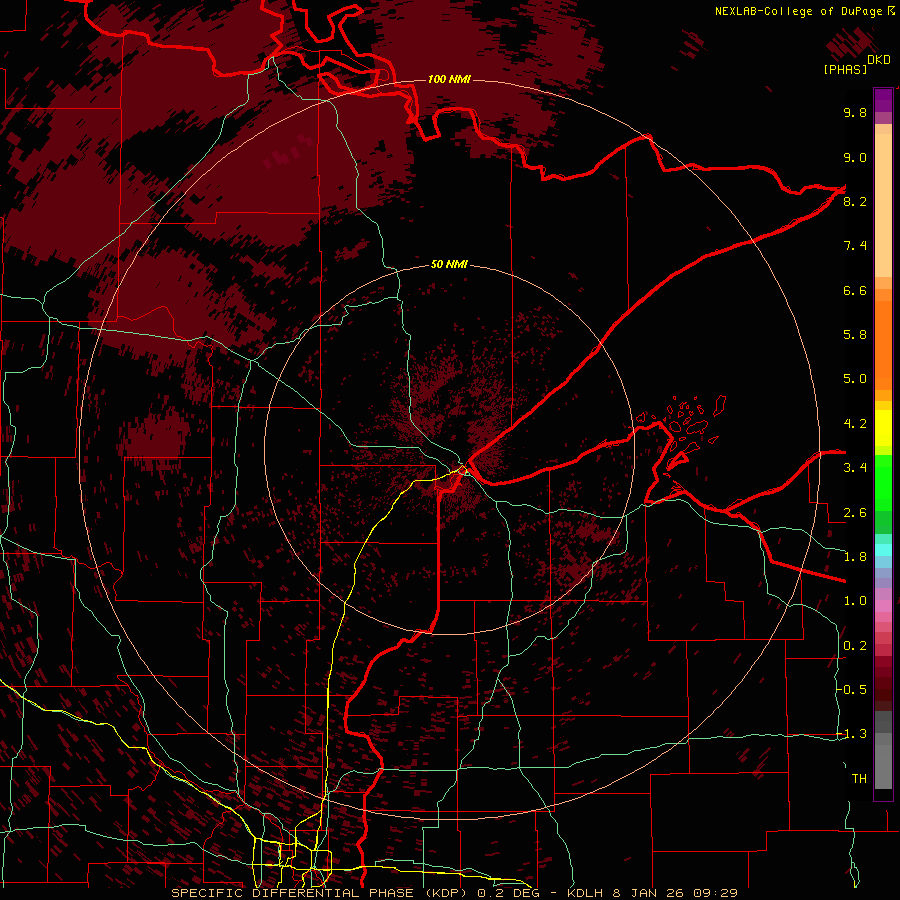Click the cyan color bar segment

[883, 550]
